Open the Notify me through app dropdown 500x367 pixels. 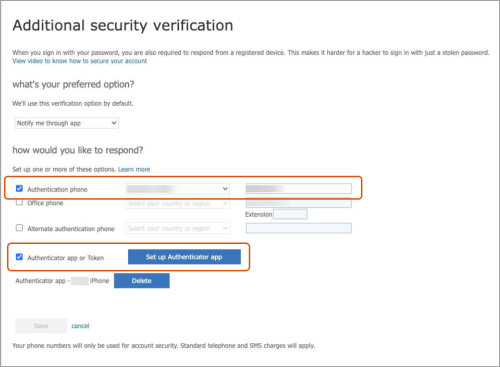point(67,123)
